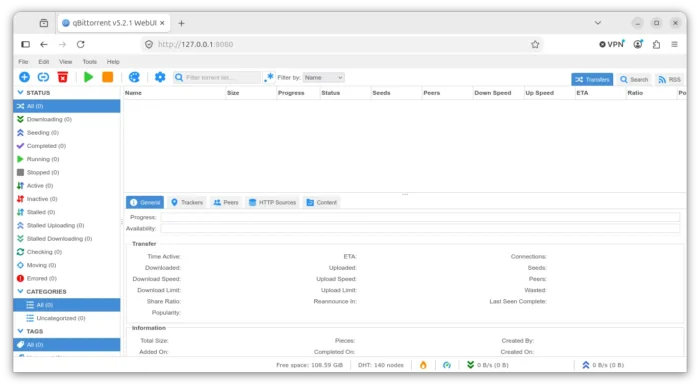The image size is (700, 387).
Task: Switch to the Transfers tab
Action: [592, 79]
